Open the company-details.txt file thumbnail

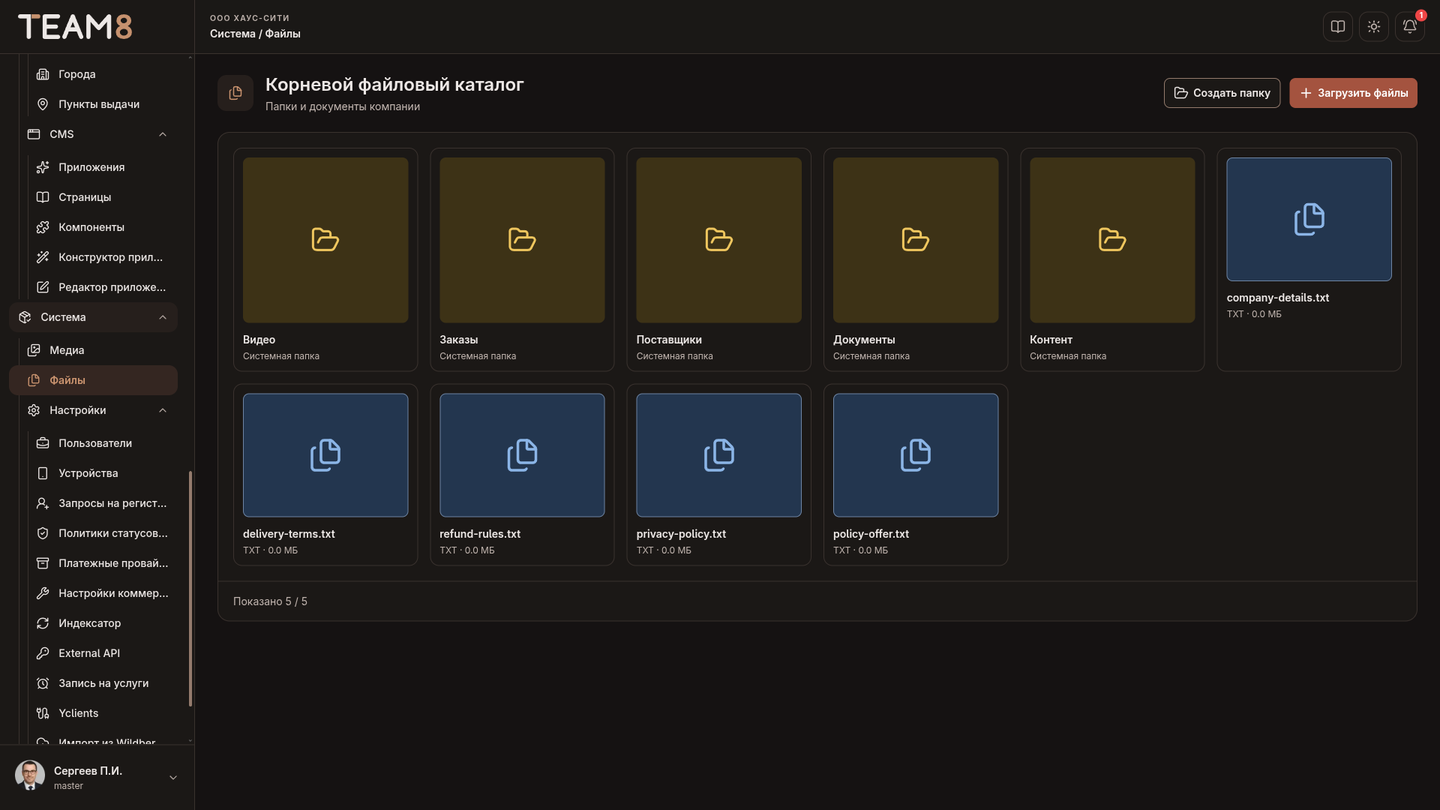[x=1309, y=219]
